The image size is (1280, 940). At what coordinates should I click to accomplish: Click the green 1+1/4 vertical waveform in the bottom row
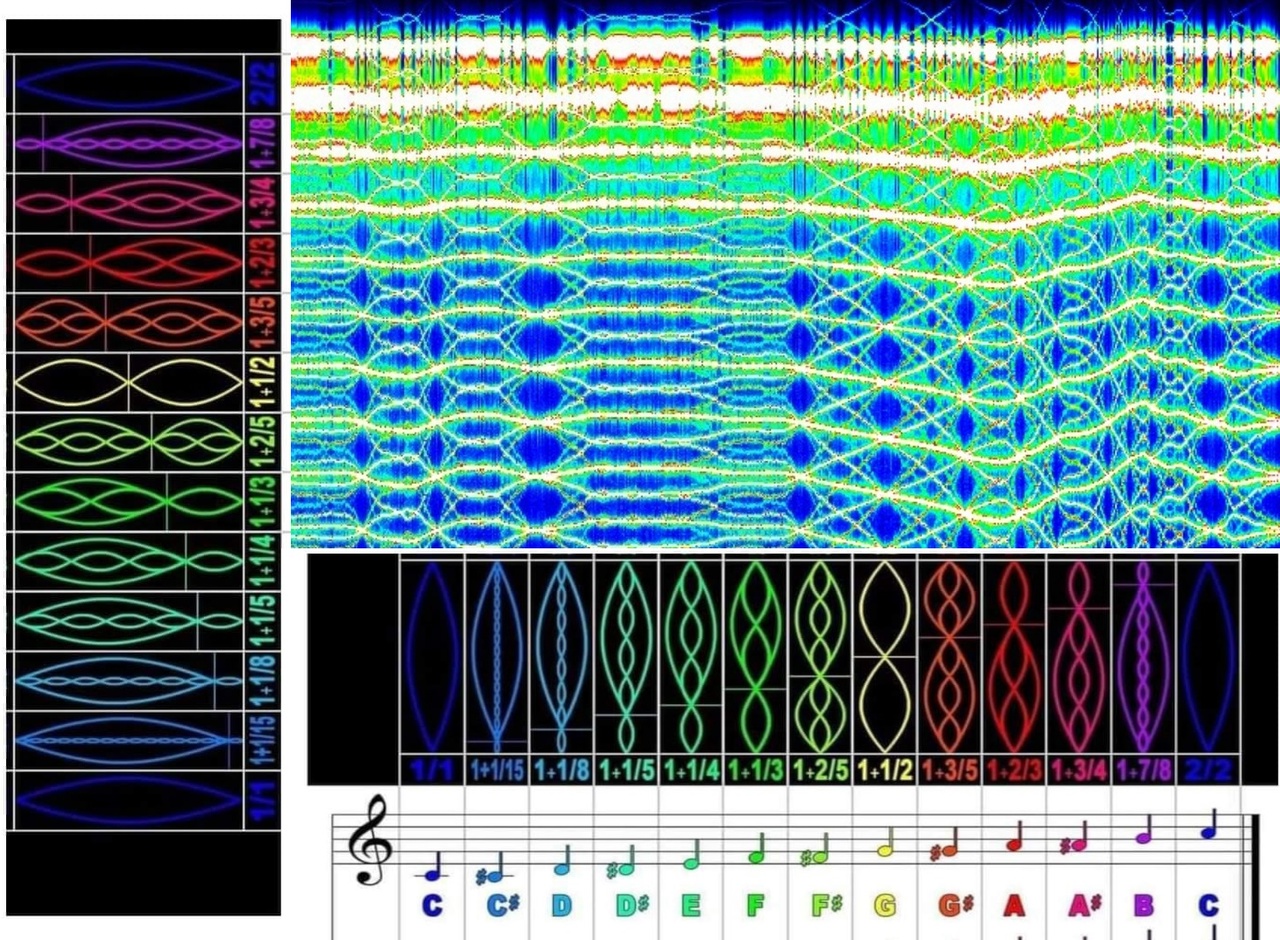pos(692,655)
